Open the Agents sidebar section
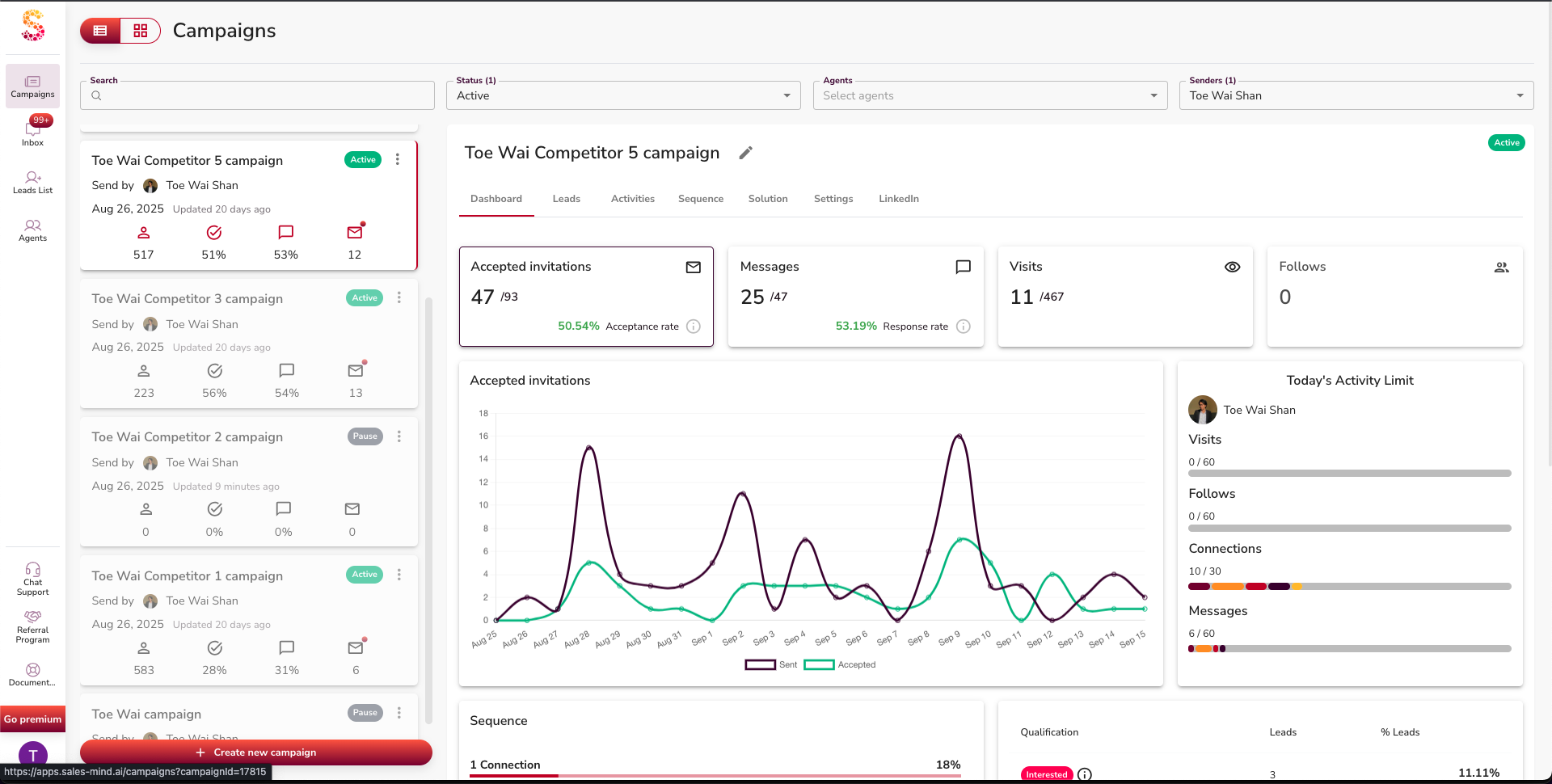1552x784 pixels. point(32,230)
